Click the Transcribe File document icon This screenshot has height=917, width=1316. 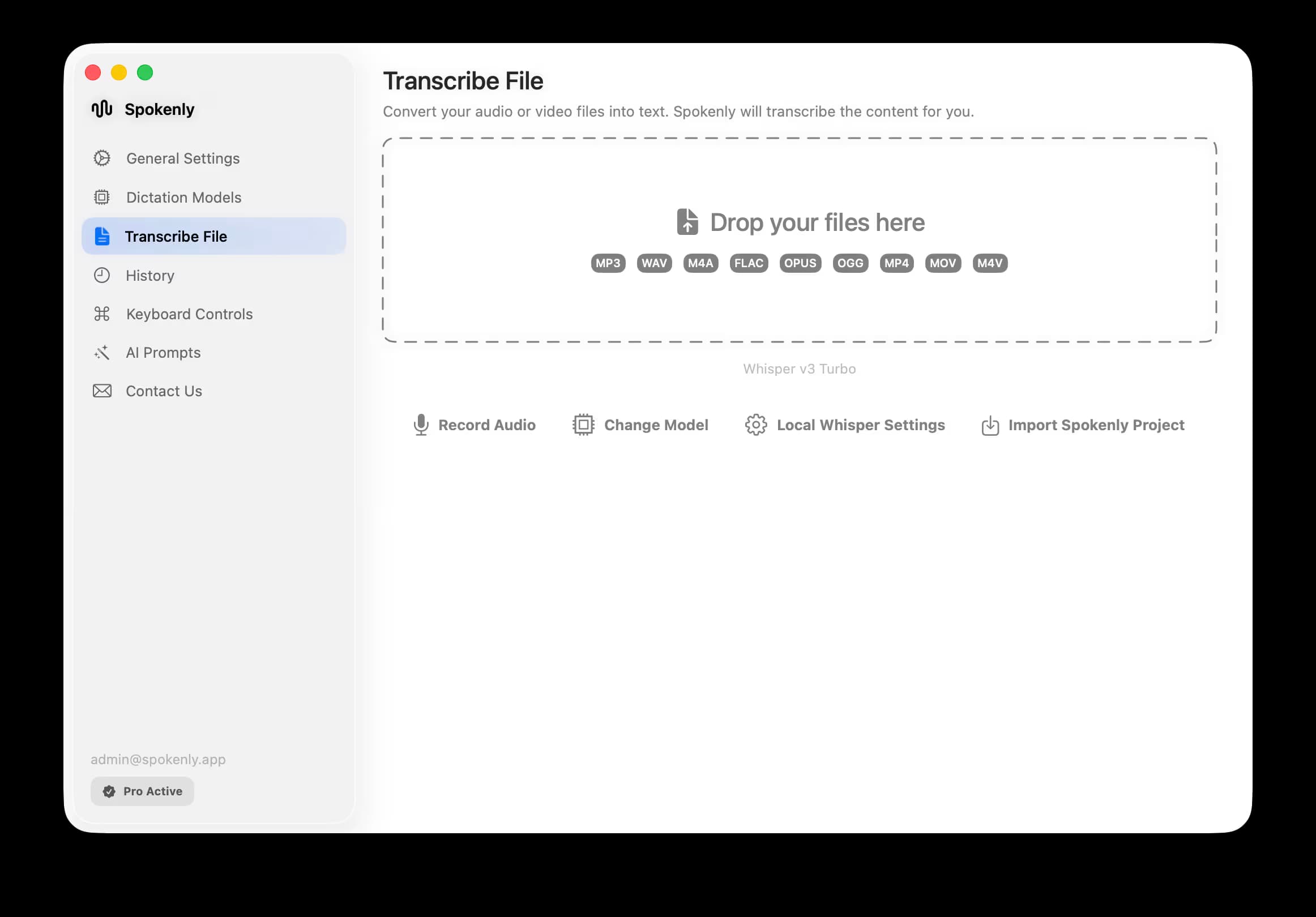[x=102, y=236]
